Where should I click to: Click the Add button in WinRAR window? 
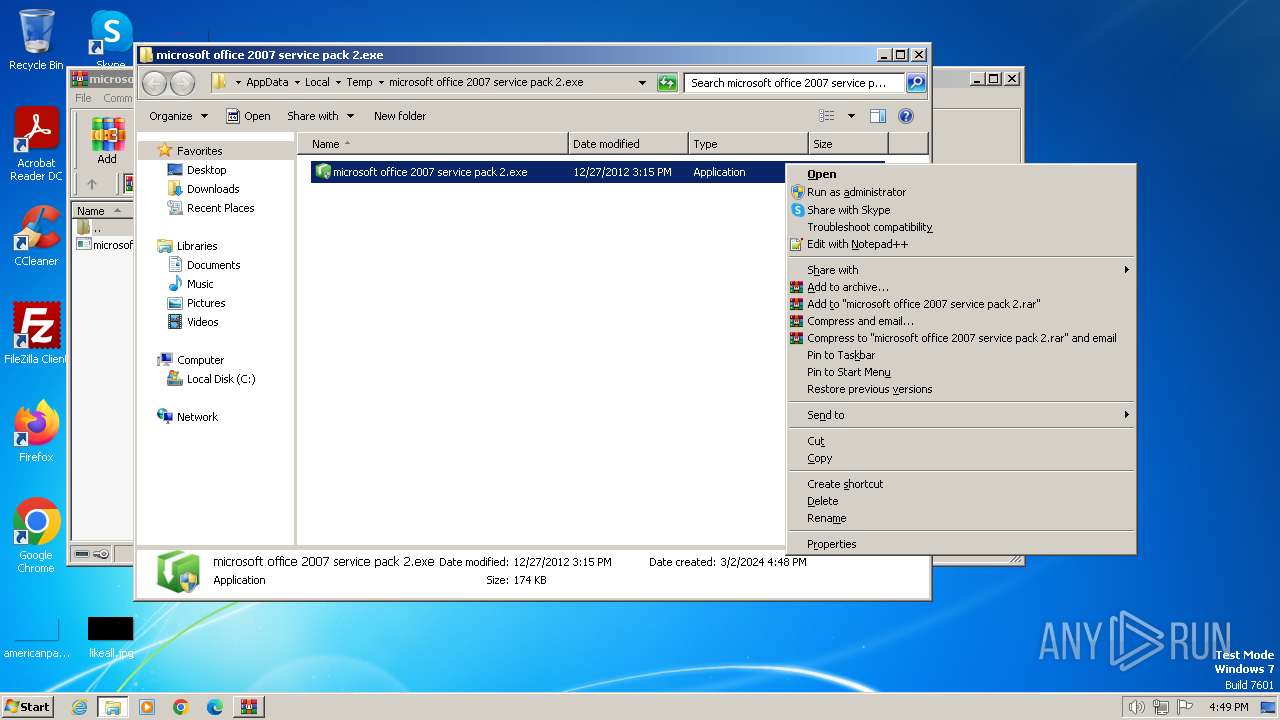107,141
